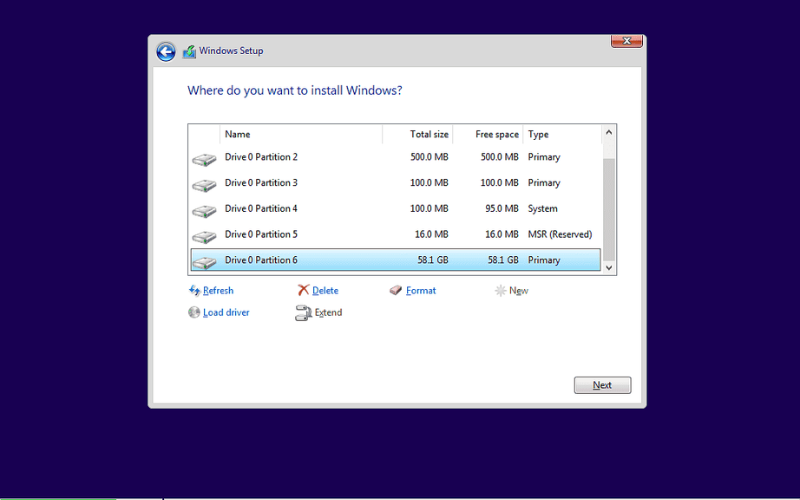Click the red X Delete icon
Image resolution: width=800 pixels, height=500 pixels.
pyautogui.click(x=304, y=290)
